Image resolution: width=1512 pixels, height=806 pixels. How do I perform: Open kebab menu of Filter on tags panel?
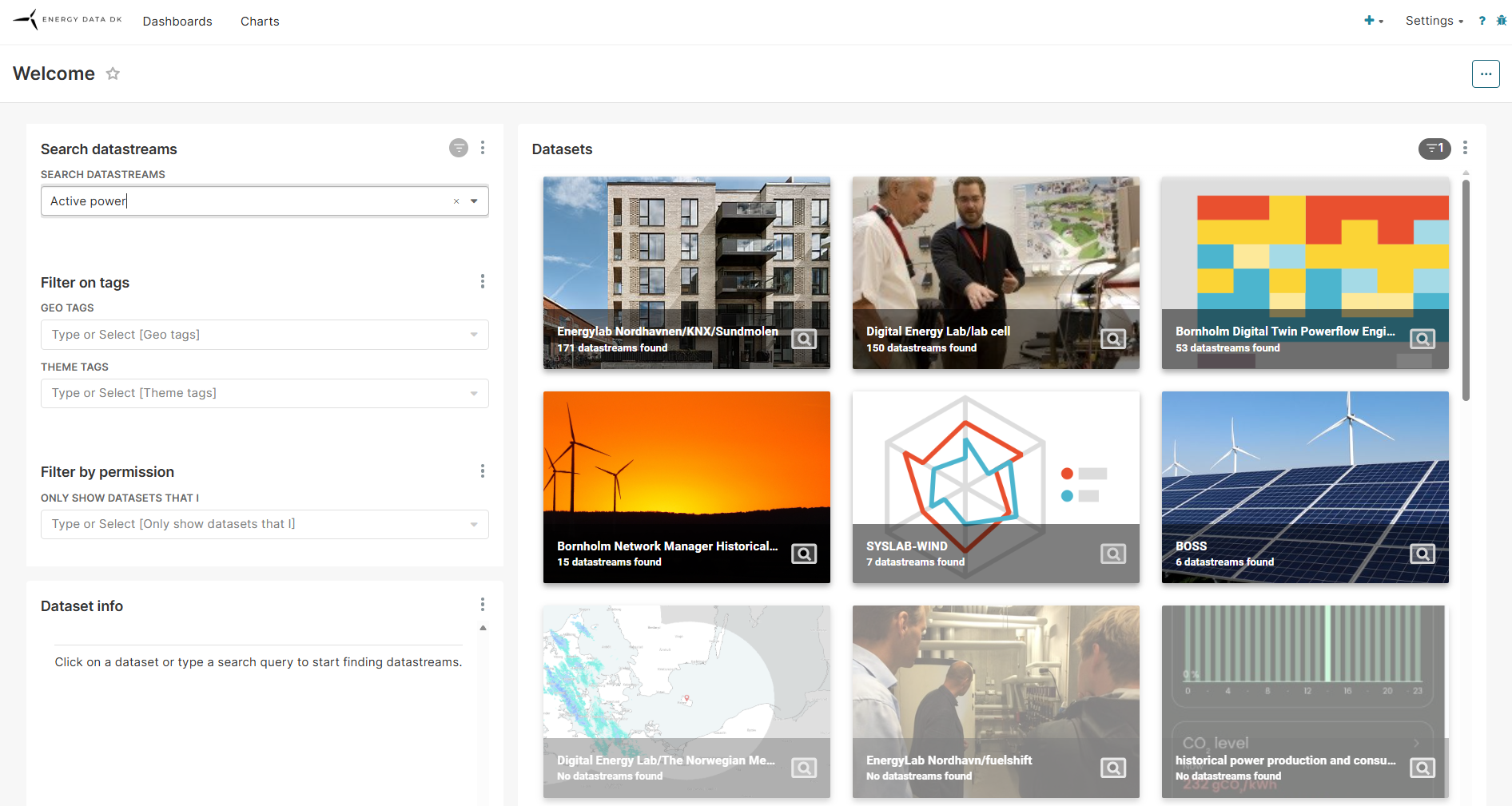click(x=482, y=281)
